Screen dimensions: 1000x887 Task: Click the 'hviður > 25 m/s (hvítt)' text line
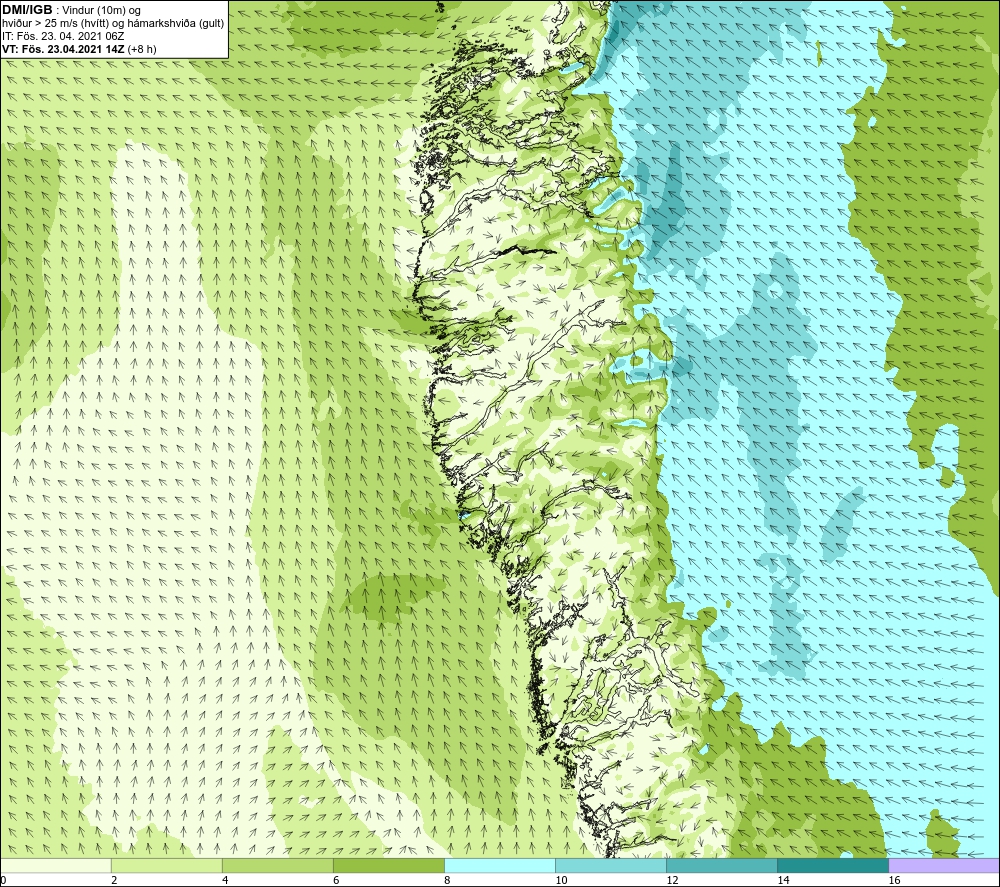pyautogui.click(x=113, y=24)
